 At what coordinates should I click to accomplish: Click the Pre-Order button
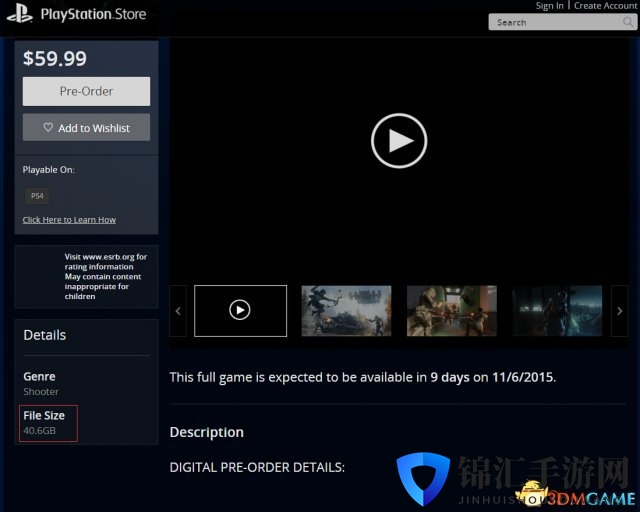pyautogui.click(x=87, y=91)
